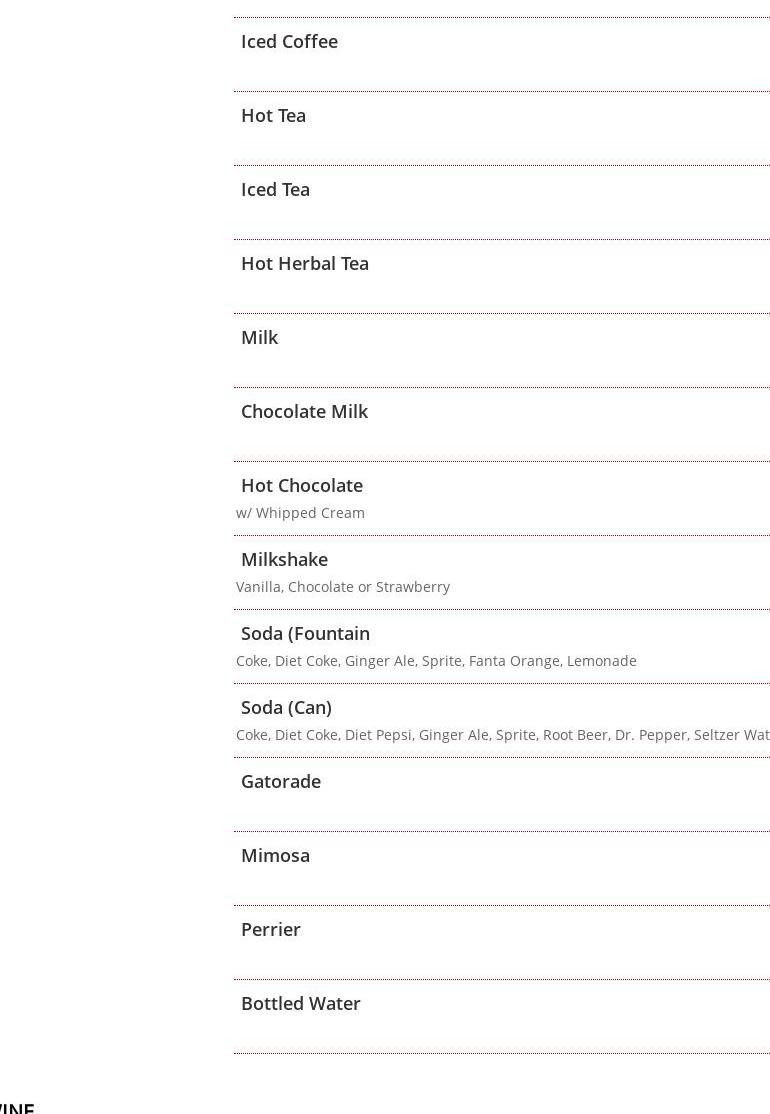Select the Milk beverage item

259,337
